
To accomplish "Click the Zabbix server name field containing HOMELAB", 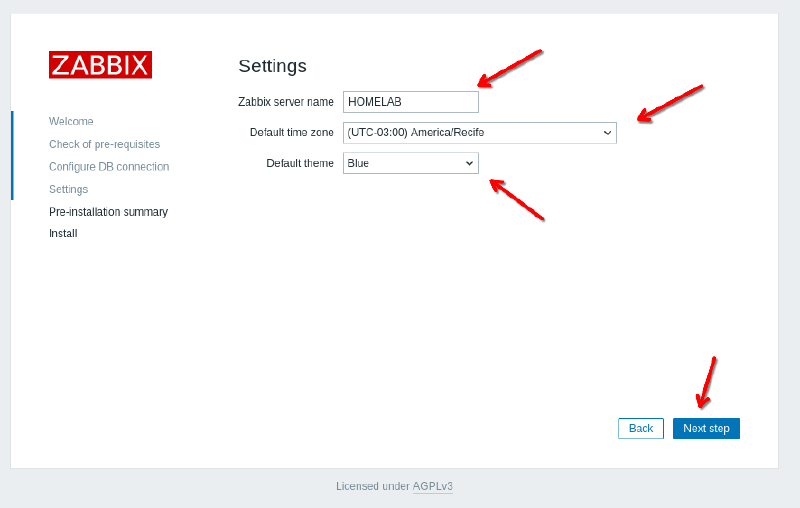I will pos(410,102).
